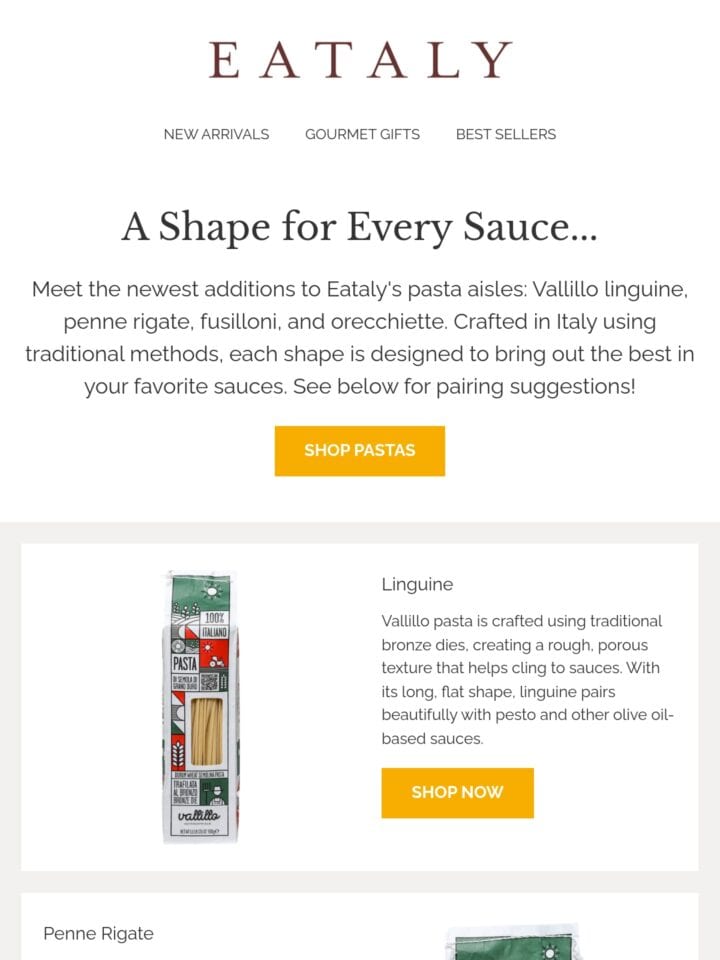
Task: Click the farmer figure icon on package
Action: tap(217, 795)
